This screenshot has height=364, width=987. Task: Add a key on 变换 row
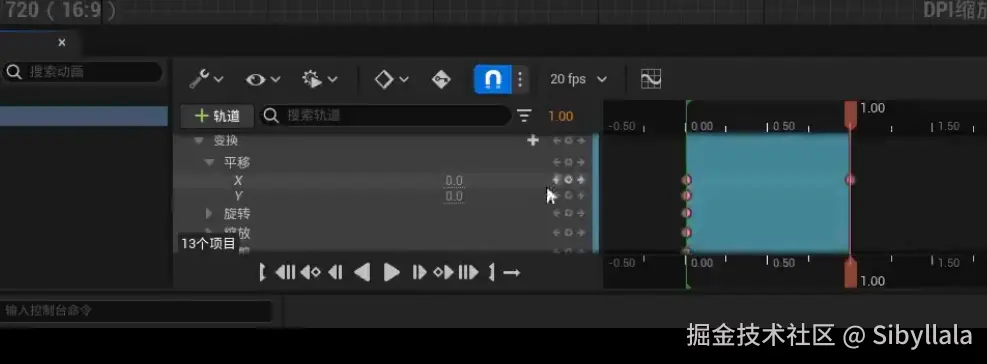(568, 140)
